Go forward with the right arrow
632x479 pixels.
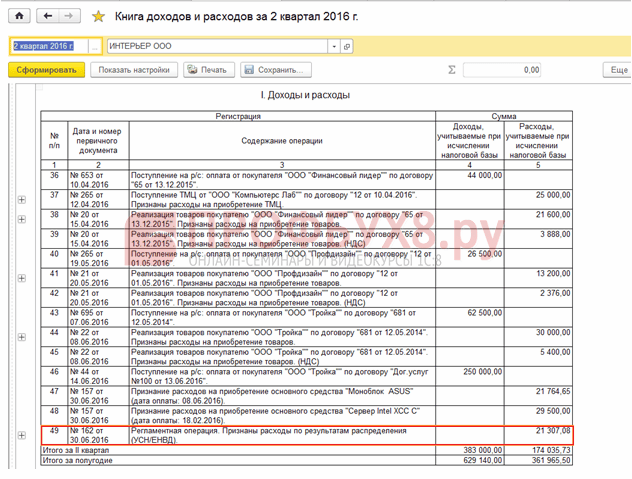point(69,16)
